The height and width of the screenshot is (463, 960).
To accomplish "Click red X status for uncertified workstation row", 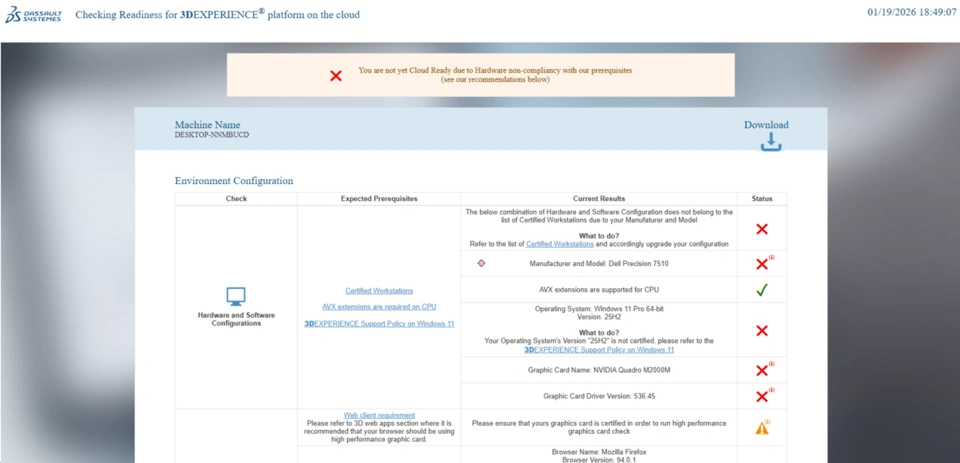I will point(762,229).
